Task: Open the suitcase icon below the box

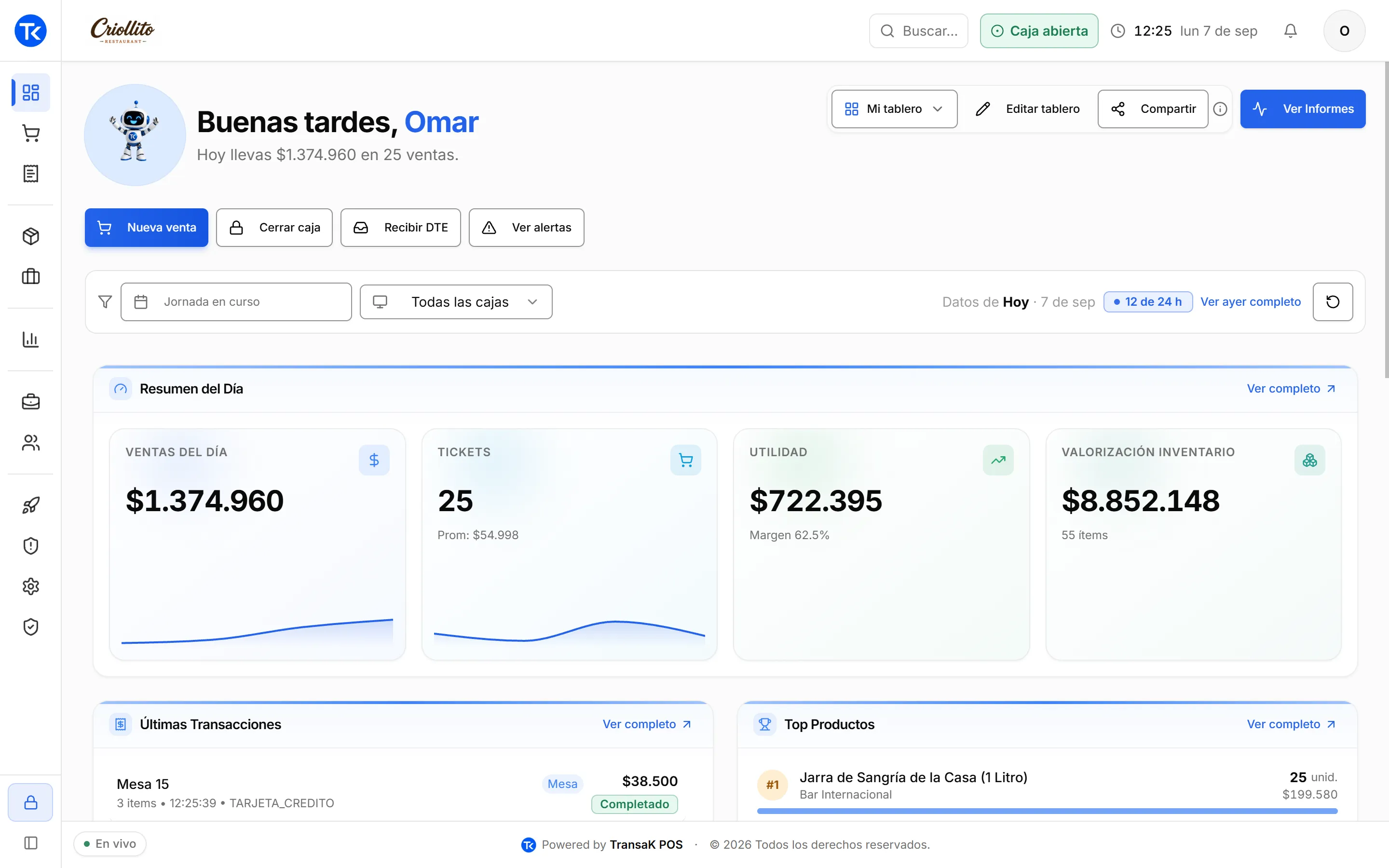Action: (30, 277)
